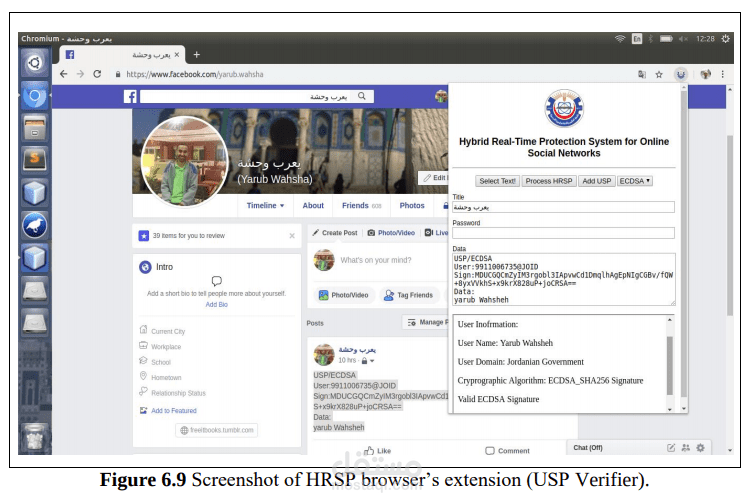Open the file drawer icon in launcher
This screenshot has height=503, width=754.
(35, 128)
